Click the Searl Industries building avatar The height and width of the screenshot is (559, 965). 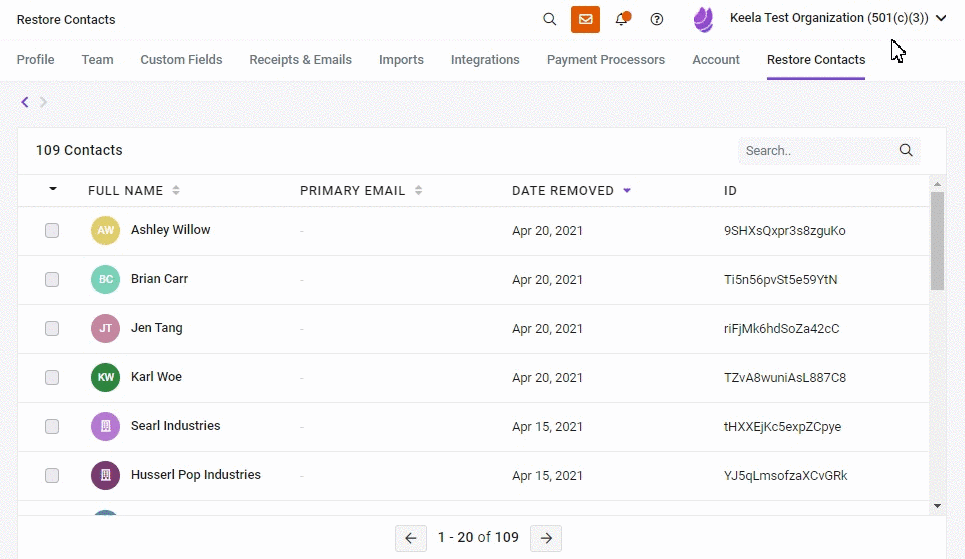click(x=105, y=427)
